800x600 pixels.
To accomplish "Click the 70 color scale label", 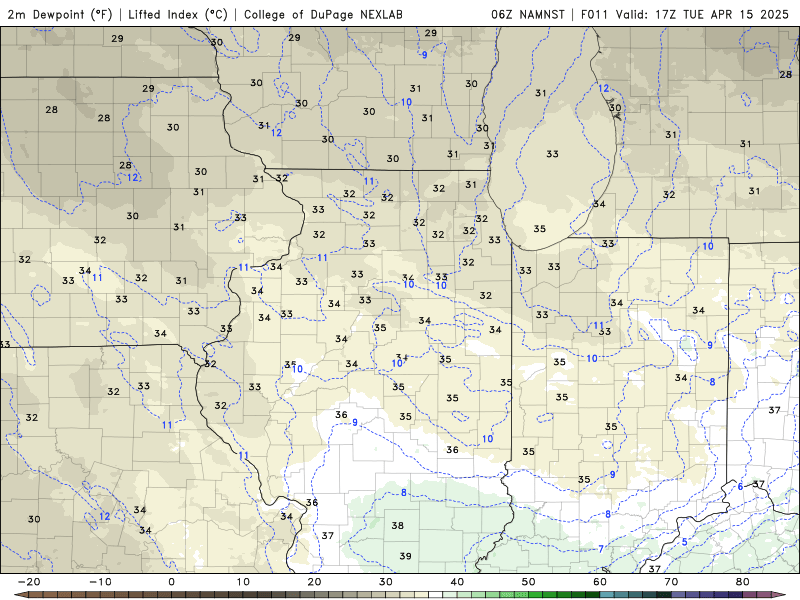I will (x=671, y=582).
